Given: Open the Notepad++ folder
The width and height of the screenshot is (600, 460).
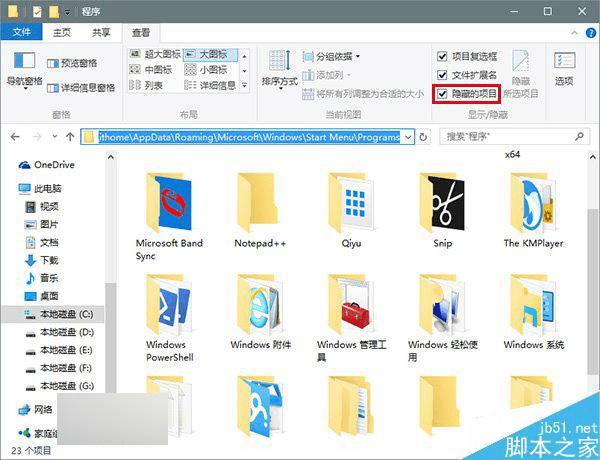Looking at the screenshot, I should [260, 210].
